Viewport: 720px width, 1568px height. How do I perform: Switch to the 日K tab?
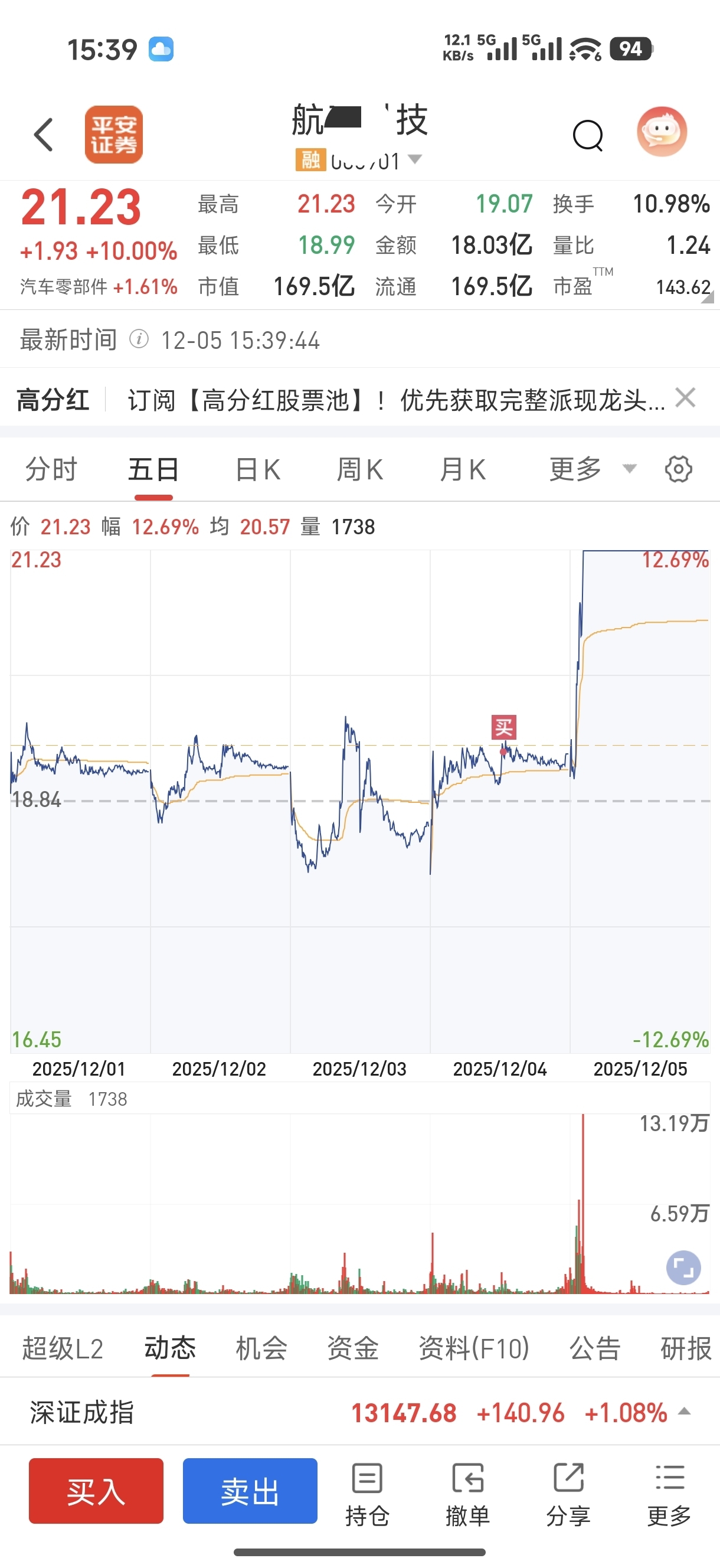pos(257,470)
